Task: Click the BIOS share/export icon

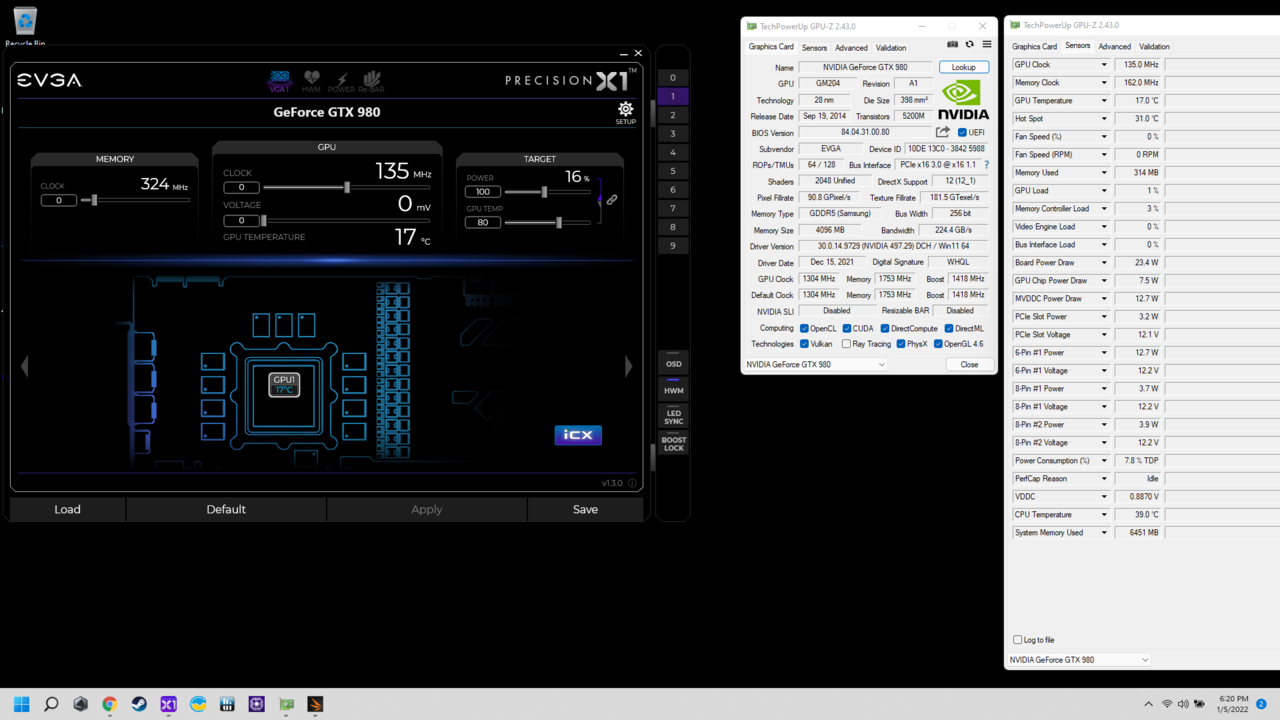Action: click(x=942, y=132)
